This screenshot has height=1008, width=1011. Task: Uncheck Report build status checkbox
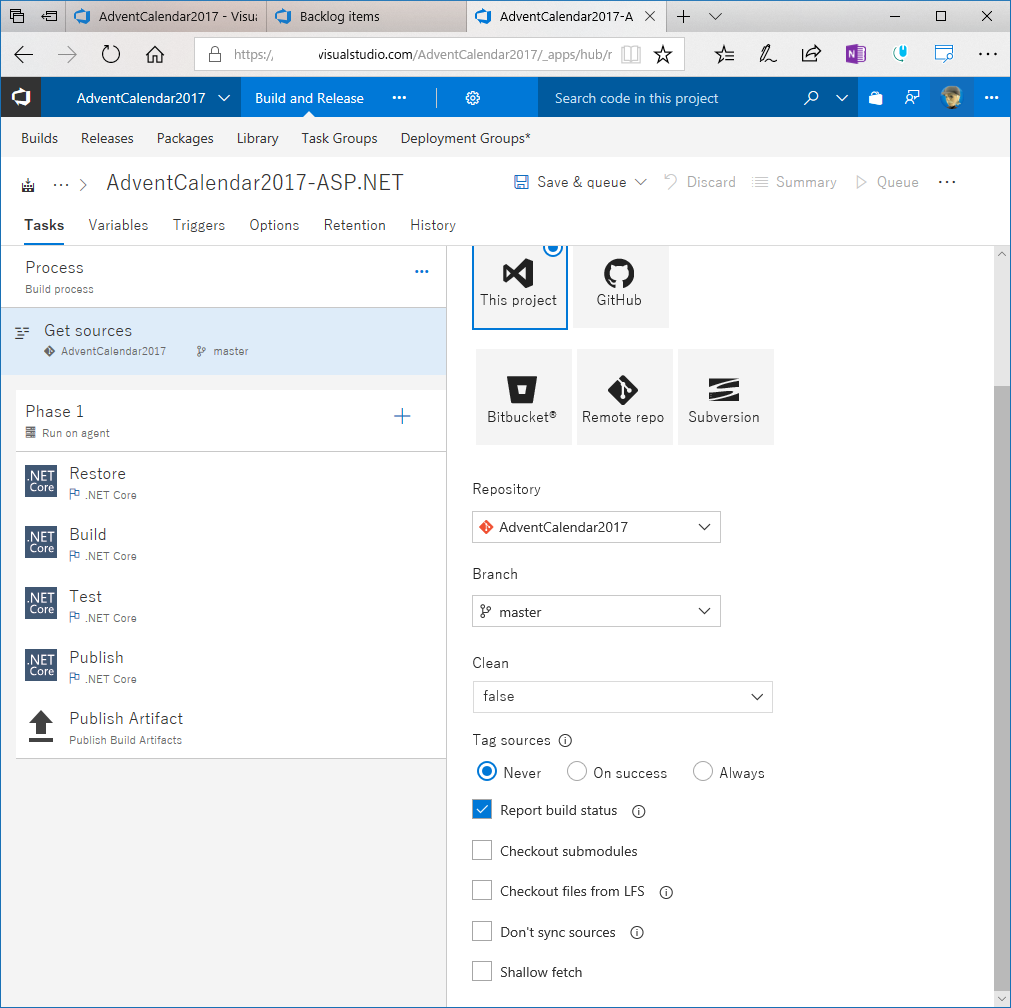pyautogui.click(x=482, y=809)
